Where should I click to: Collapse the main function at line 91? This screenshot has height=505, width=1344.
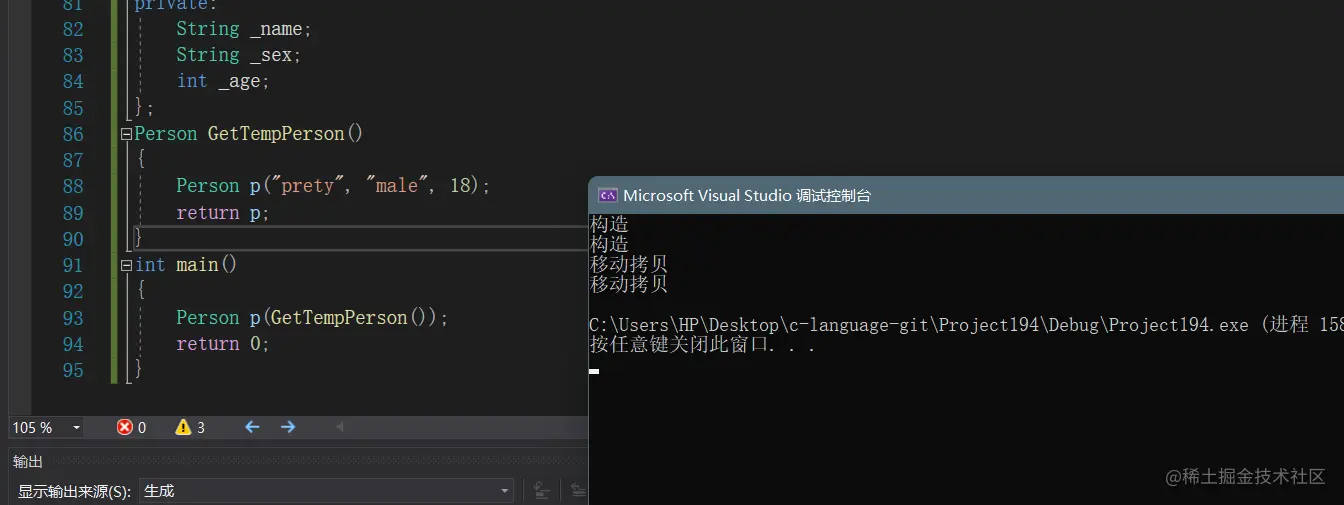coord(126,265)
